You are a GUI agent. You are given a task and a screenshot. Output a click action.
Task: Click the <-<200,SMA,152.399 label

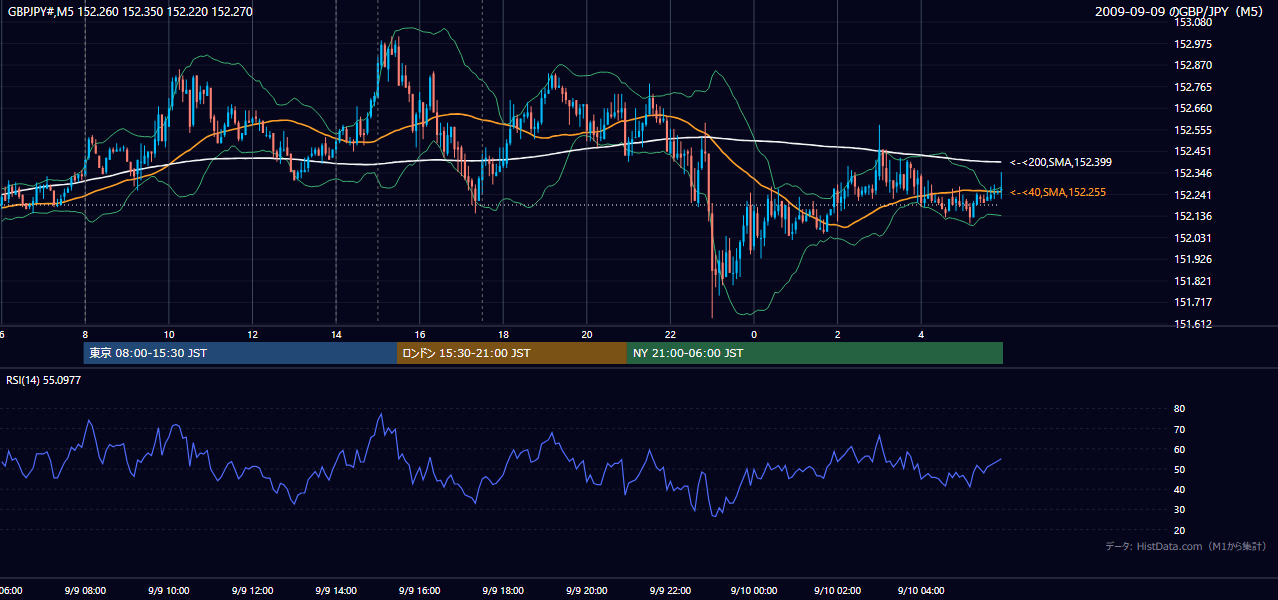[x=1061, y=162]
